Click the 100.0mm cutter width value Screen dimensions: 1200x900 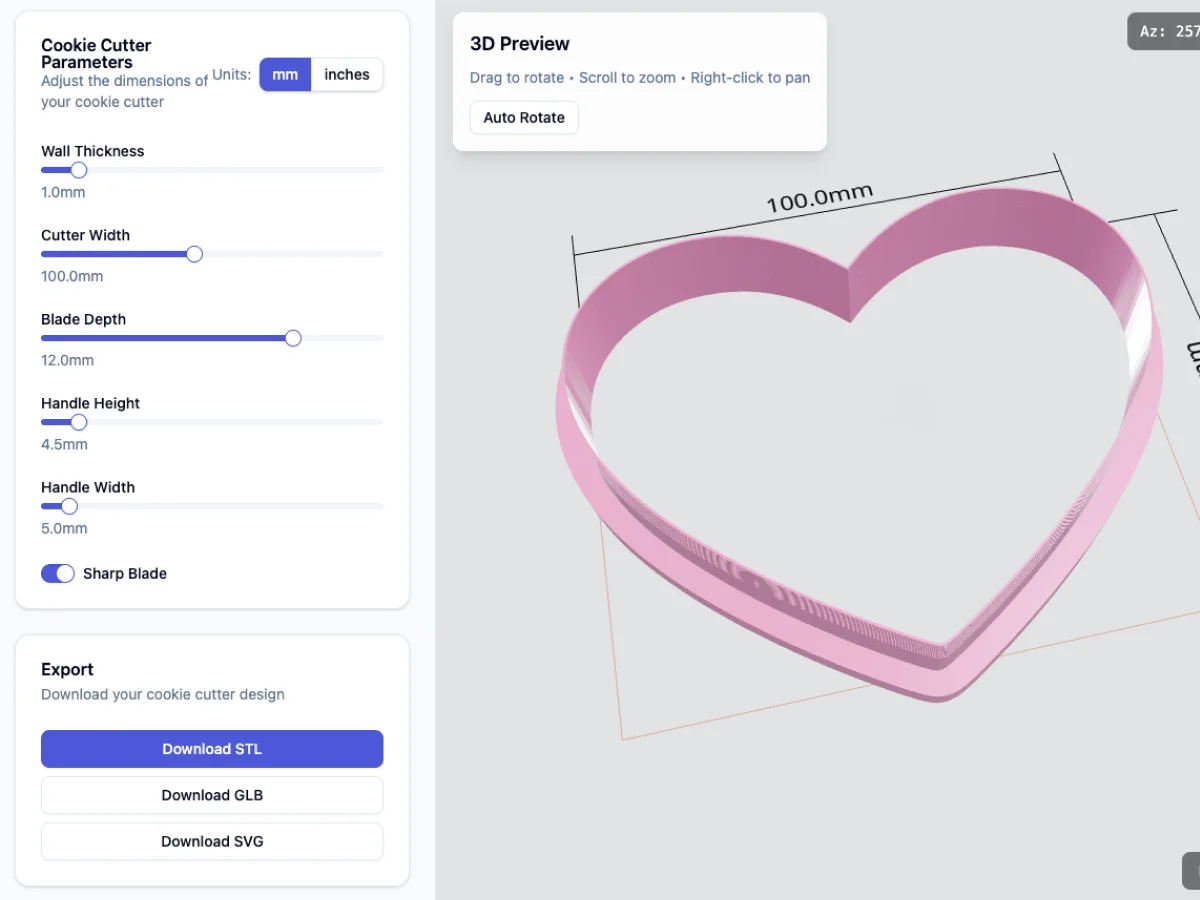click(x=72, y=276)
